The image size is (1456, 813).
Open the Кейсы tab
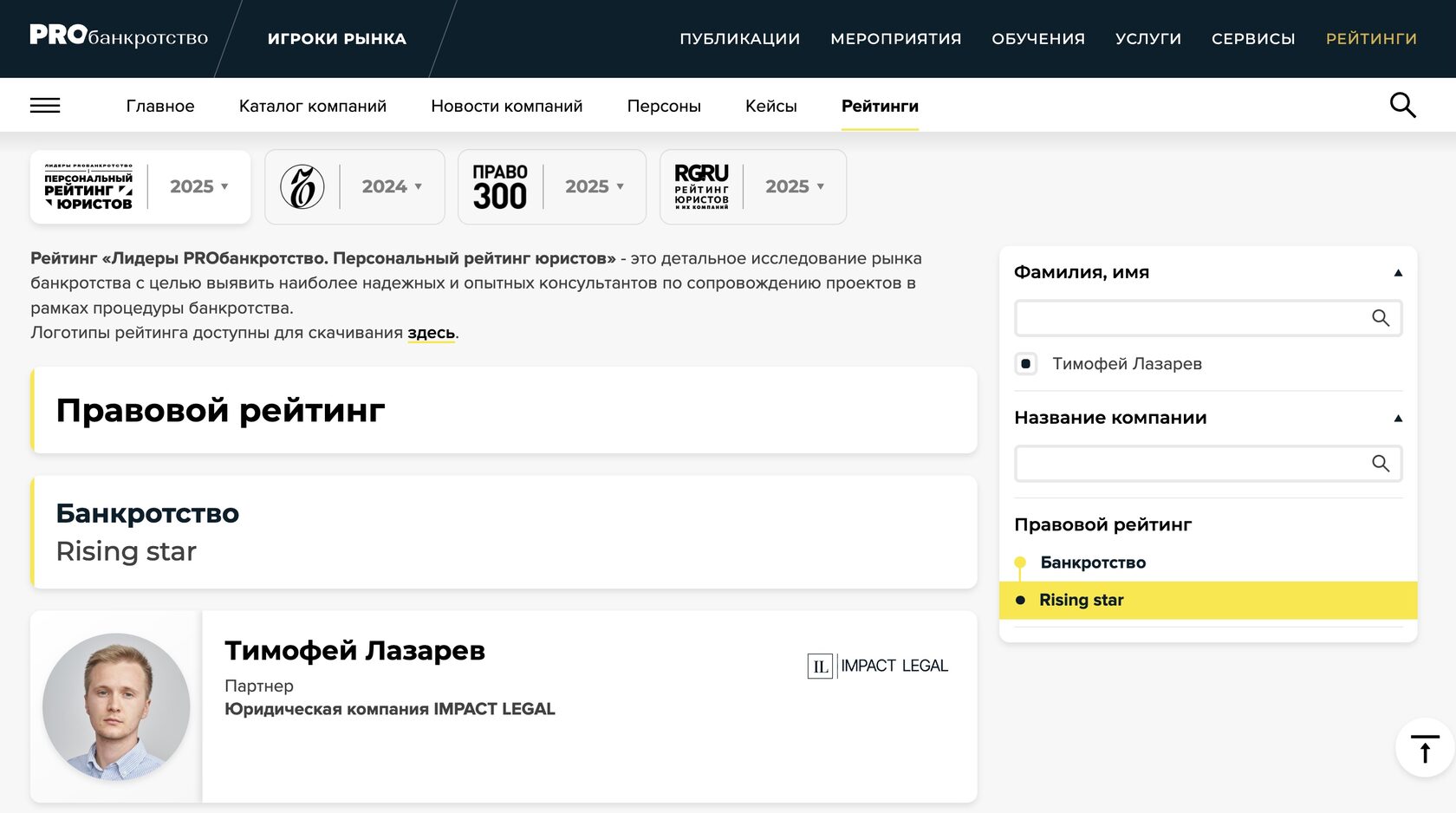(771, 106)
